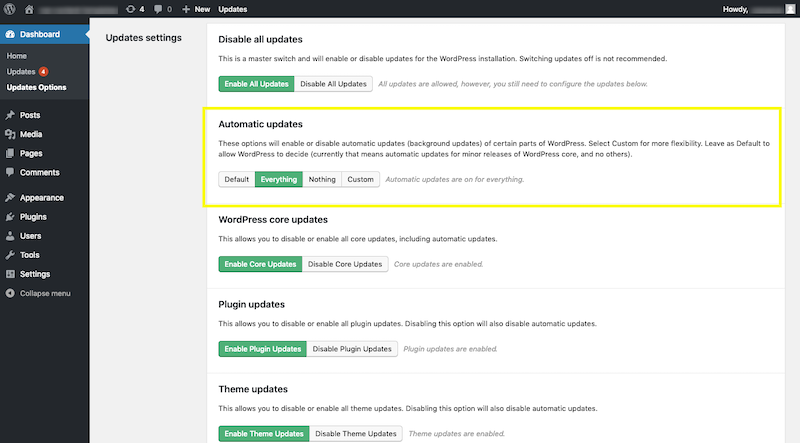Expand the Settings sidebar menu

tap(34, 274)
